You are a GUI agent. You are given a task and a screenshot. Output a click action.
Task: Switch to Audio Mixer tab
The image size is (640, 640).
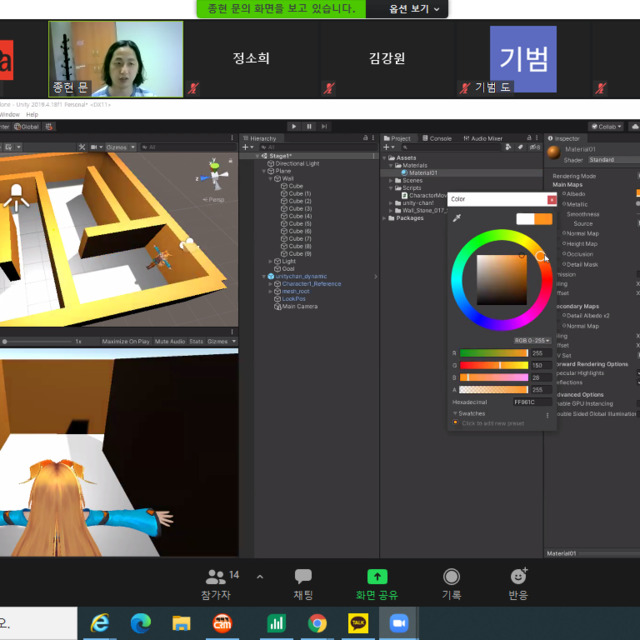483,138
